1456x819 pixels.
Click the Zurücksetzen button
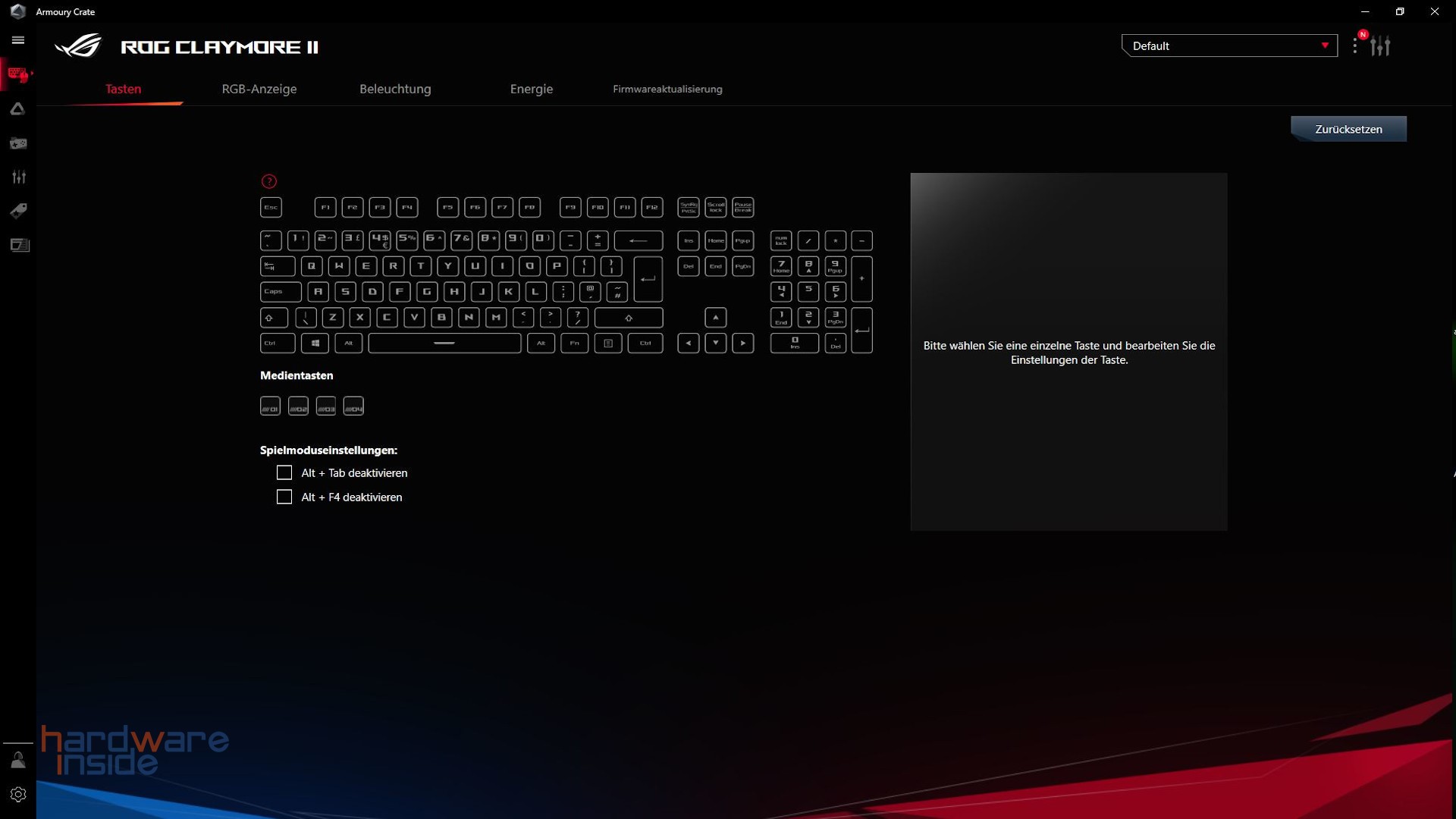coord(1348,128)
